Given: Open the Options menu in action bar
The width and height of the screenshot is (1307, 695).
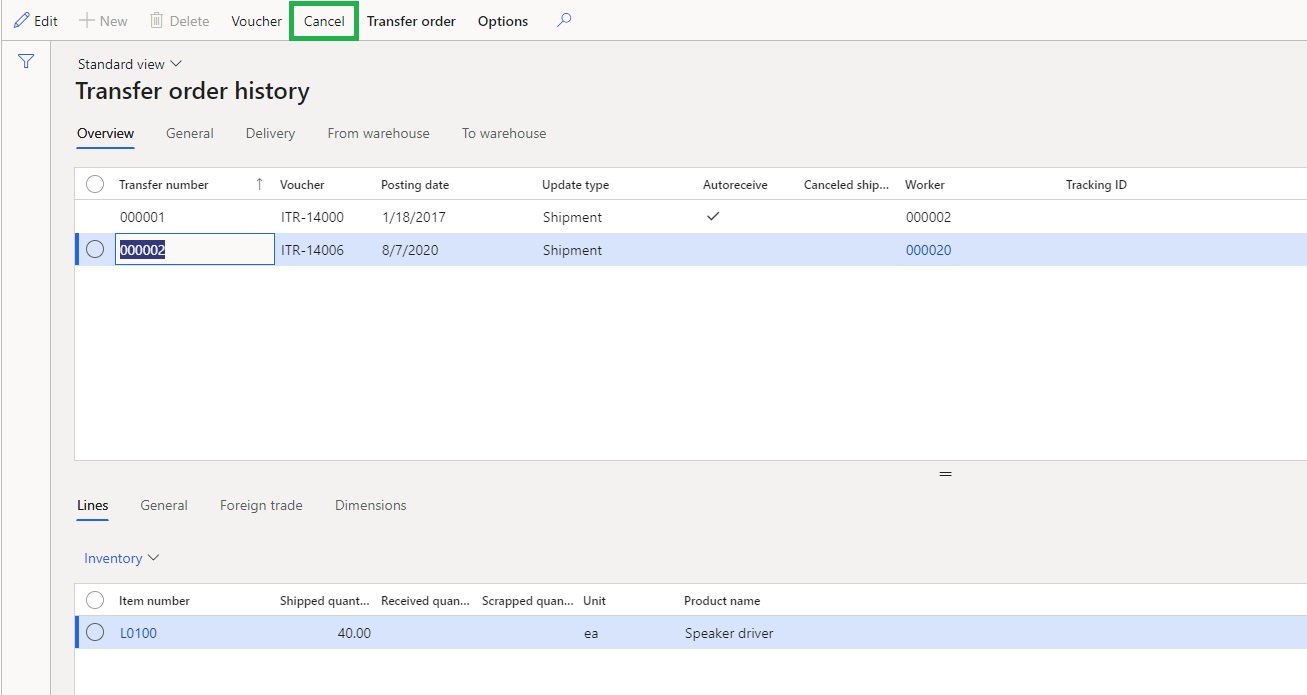Looking at the screenshot, I should tap(502, 21).
